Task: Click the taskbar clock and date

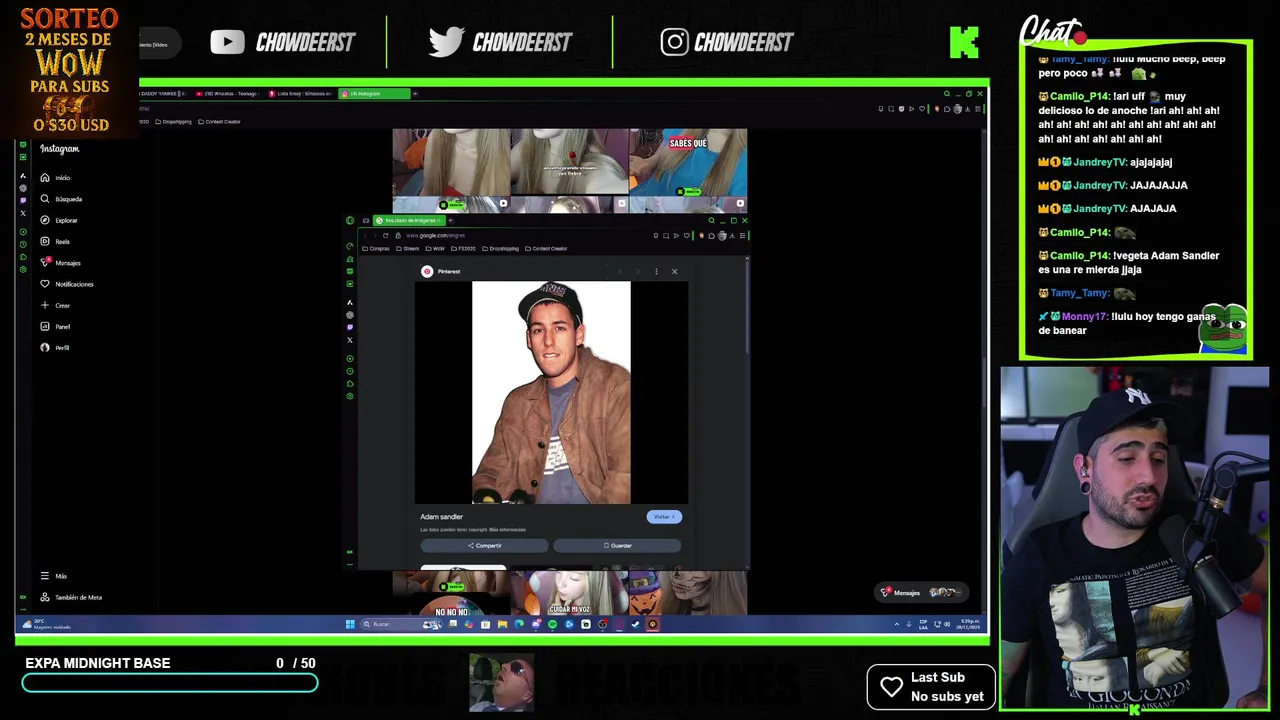Action: click(969, 625)
